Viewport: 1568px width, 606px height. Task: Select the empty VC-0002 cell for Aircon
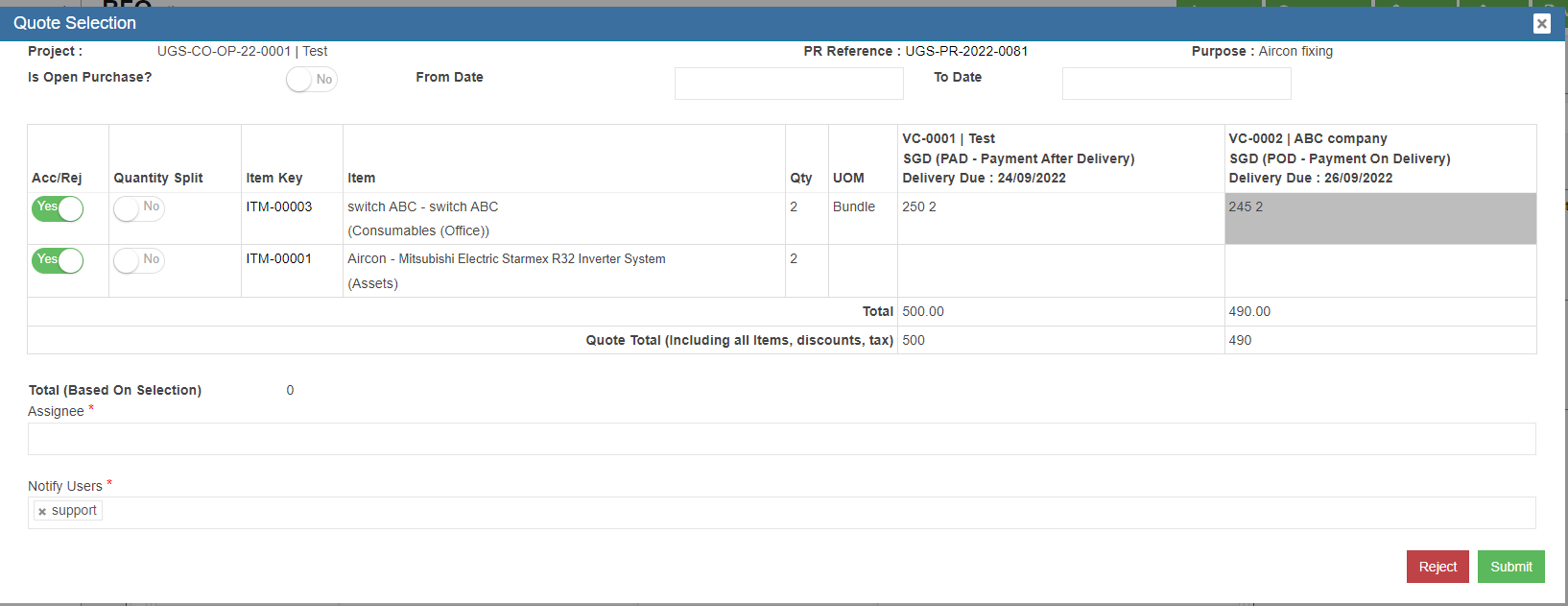1379,271
